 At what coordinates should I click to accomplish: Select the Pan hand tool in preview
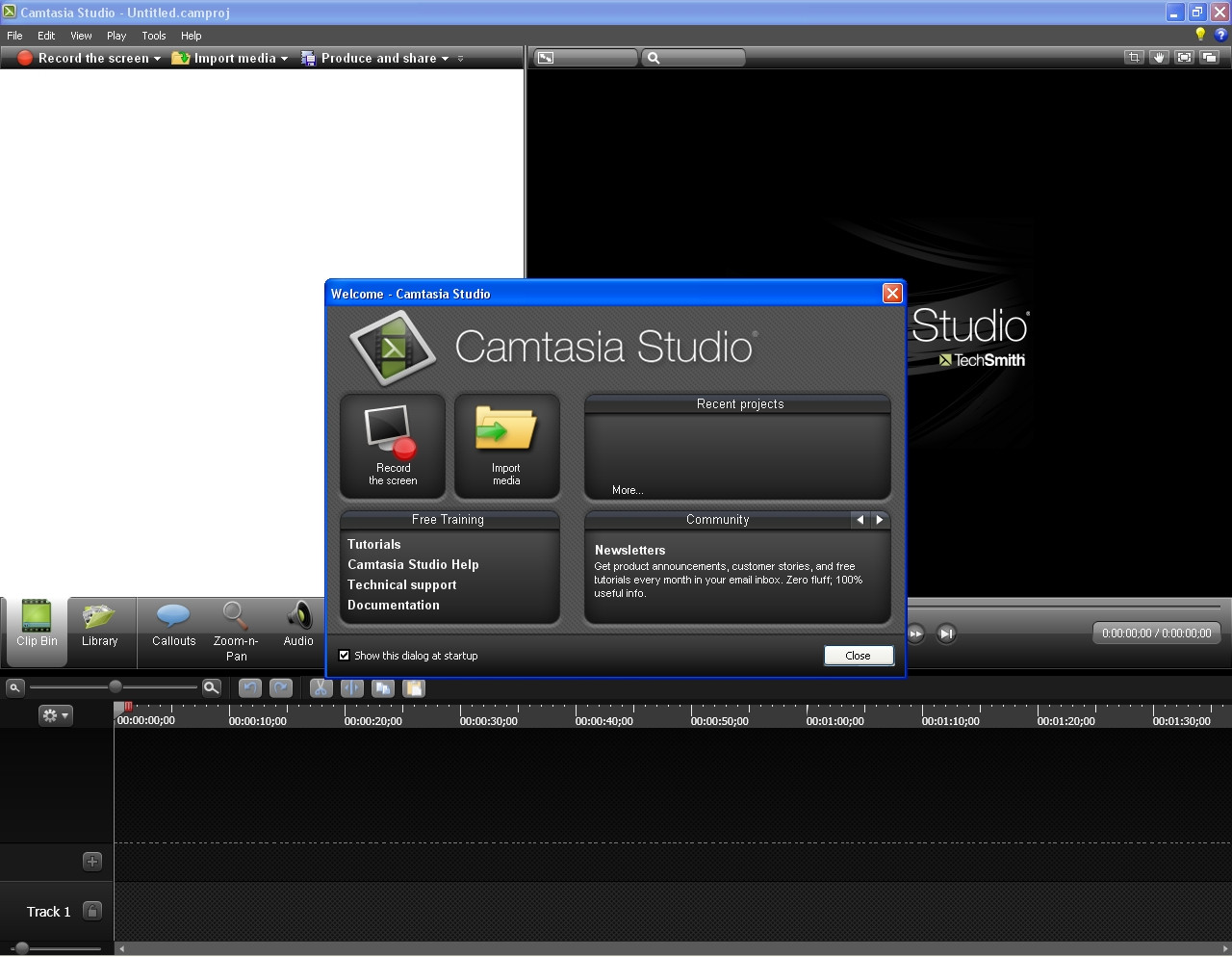tap(1159, 58)
